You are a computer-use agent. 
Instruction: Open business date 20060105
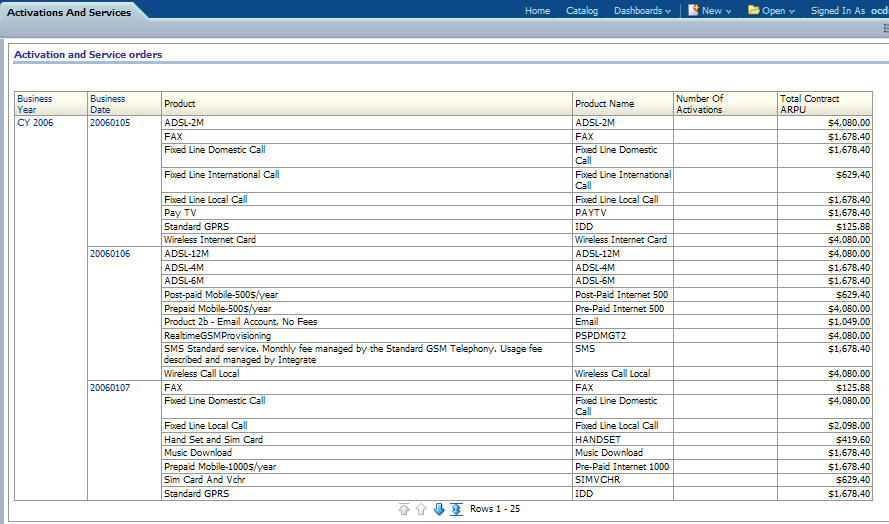pyautogui.click(x=110, y=122)
